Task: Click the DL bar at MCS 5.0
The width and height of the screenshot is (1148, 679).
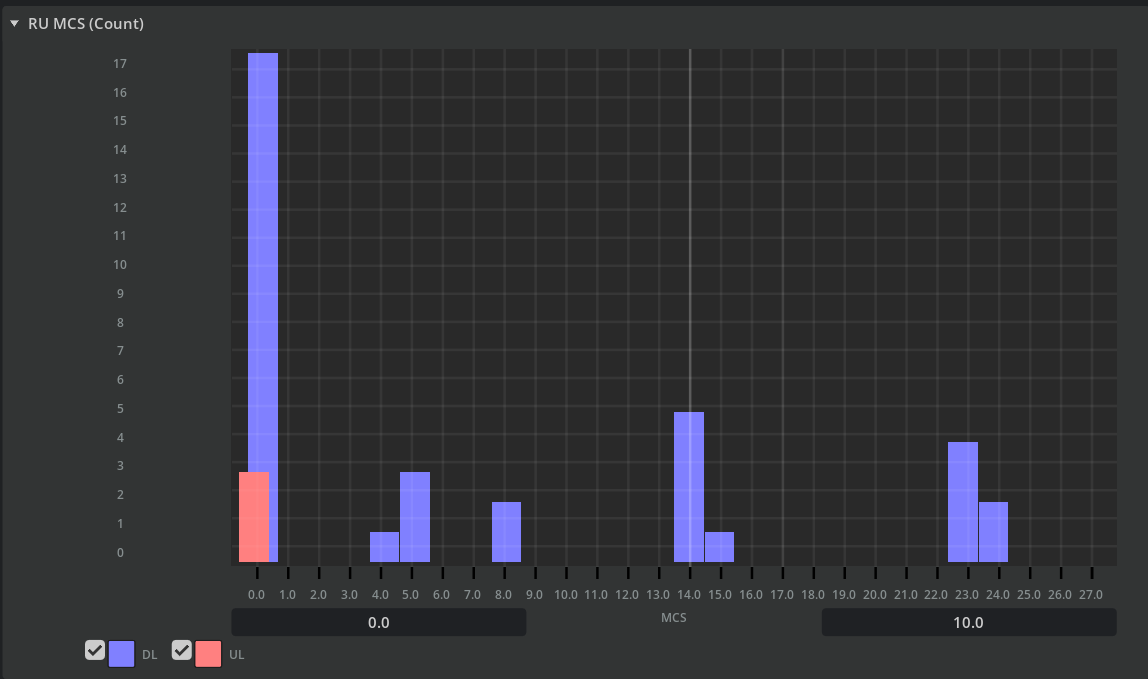Action: pos(415,517)
